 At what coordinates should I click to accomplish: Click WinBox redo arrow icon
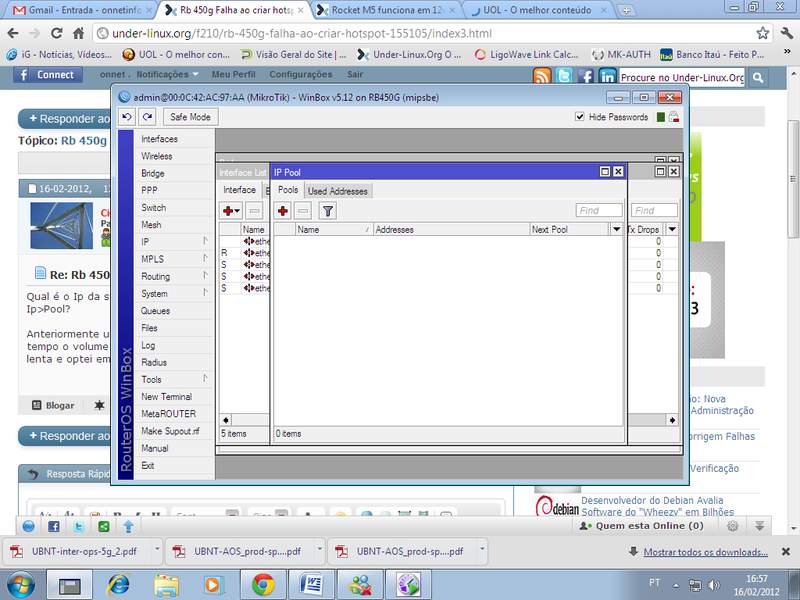point(147,117)
